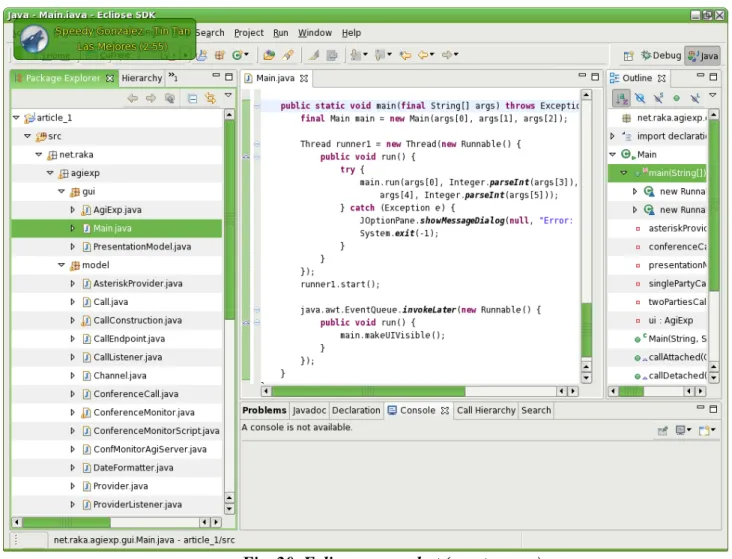Click the Pin Console icon
Image resolution: width=732 pixels, height=559 pixels.
[662, 431]
